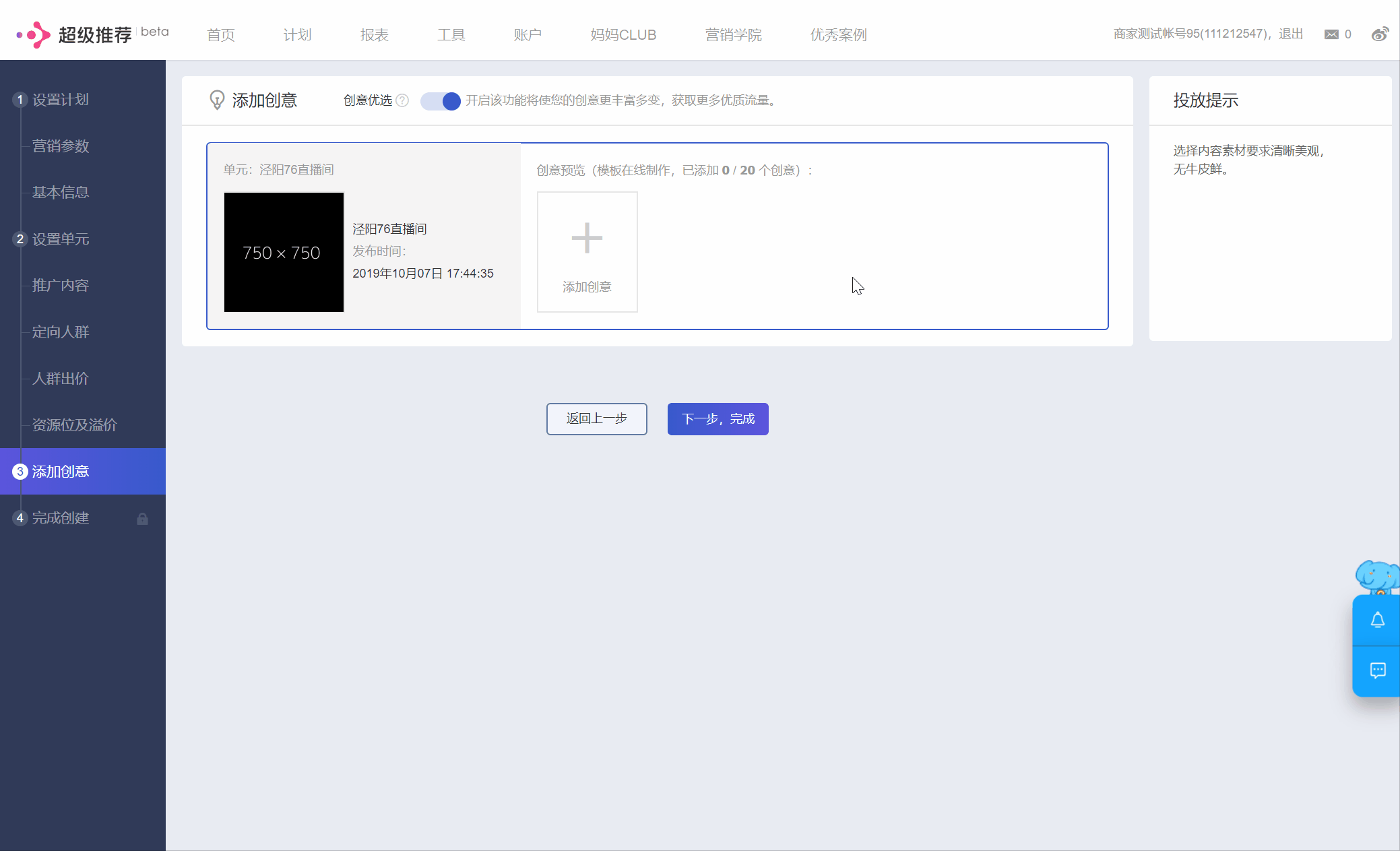Go to step 2 设置单元
This screenshot has width=1400, height=851.
pyautogui.click(x=60, y=239)
